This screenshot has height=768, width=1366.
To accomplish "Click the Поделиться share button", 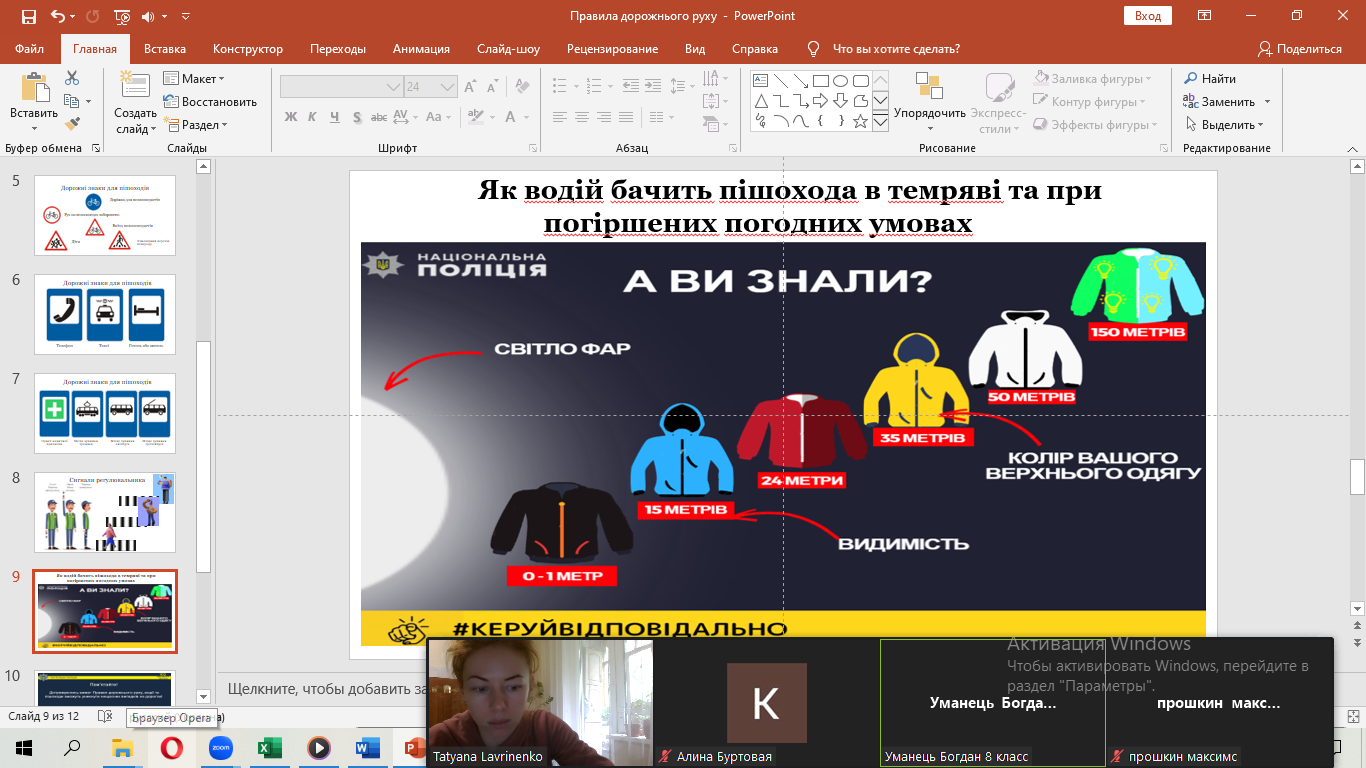I will click(1300, 49).
